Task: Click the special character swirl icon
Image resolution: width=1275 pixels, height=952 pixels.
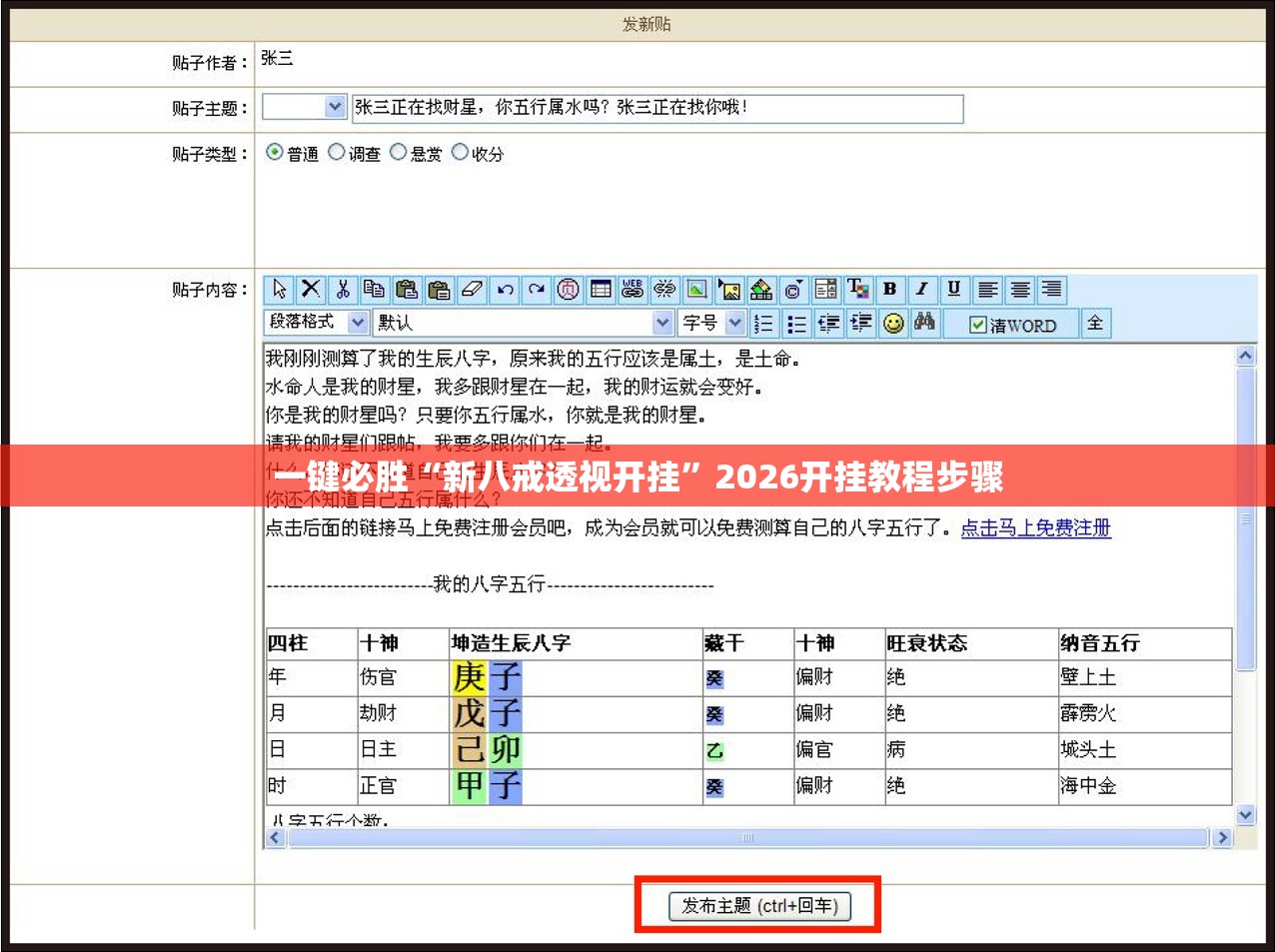Action: [x=793, y=290]
